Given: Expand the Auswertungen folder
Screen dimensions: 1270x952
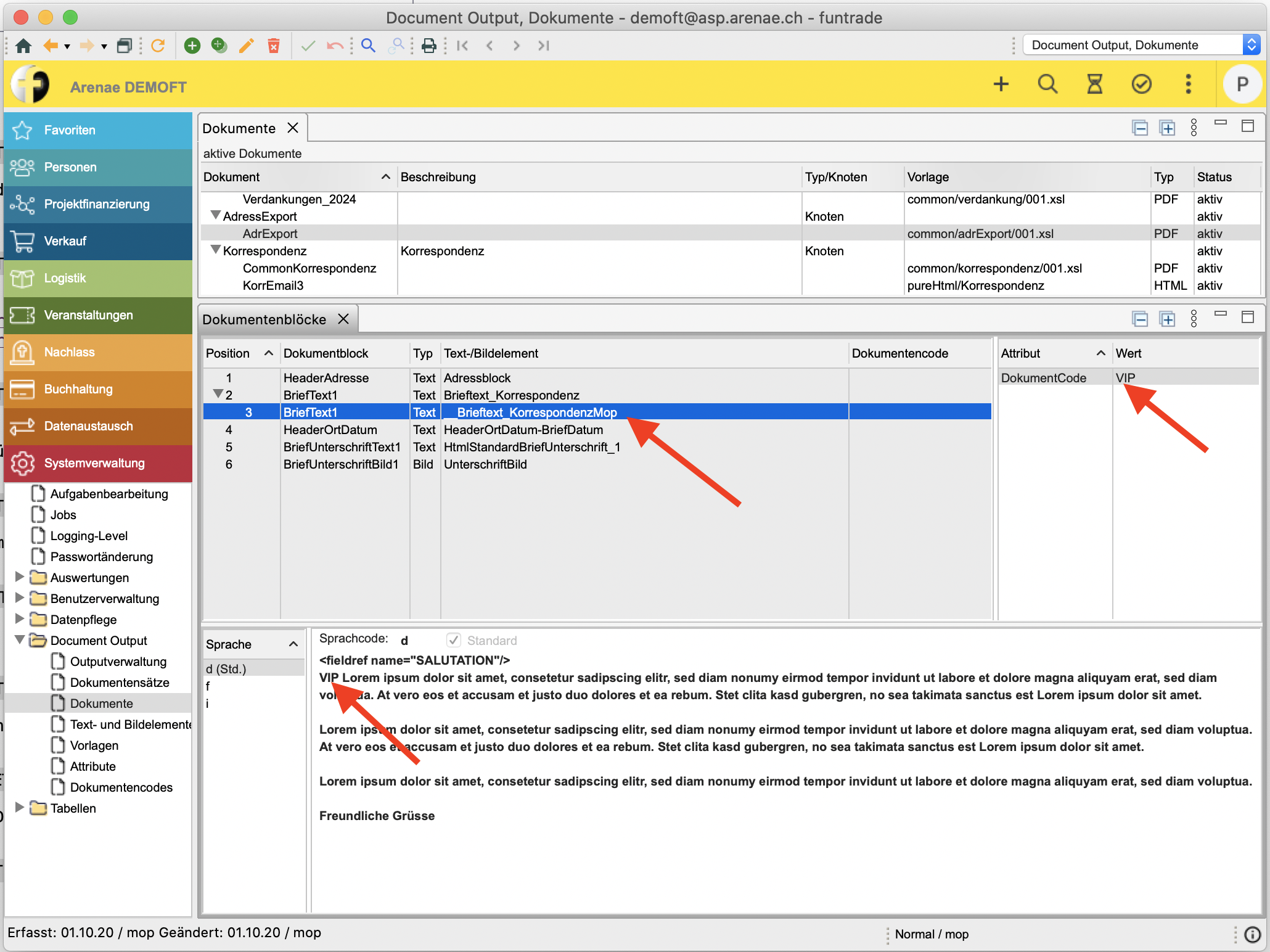Looking at the screenshot, I should 19,577.
